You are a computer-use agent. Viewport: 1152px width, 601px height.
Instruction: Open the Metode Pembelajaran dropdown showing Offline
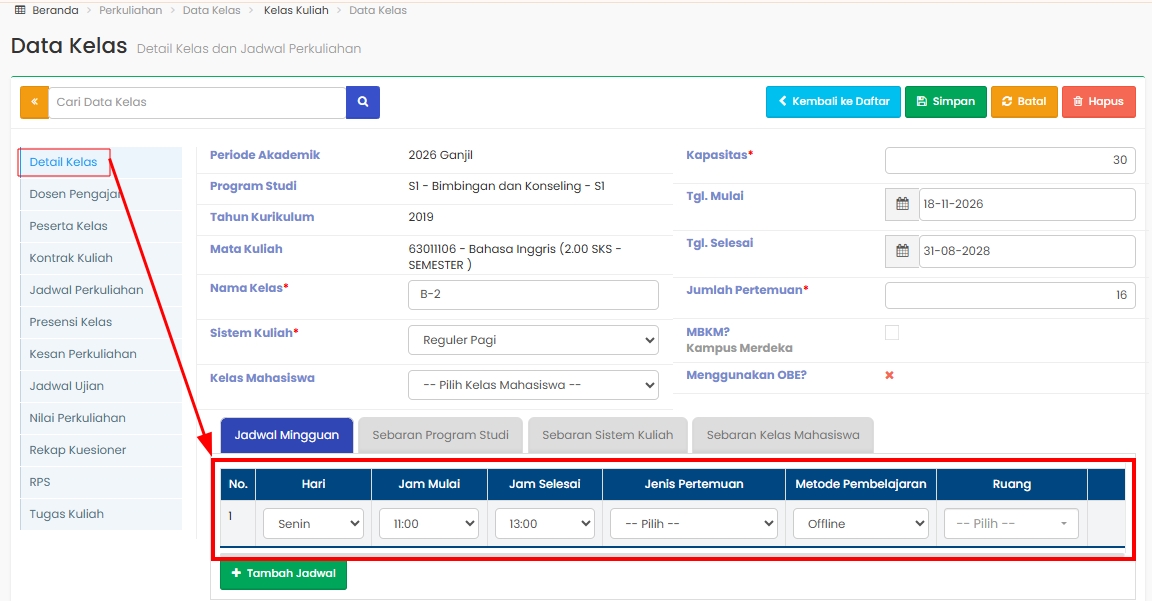861,524
